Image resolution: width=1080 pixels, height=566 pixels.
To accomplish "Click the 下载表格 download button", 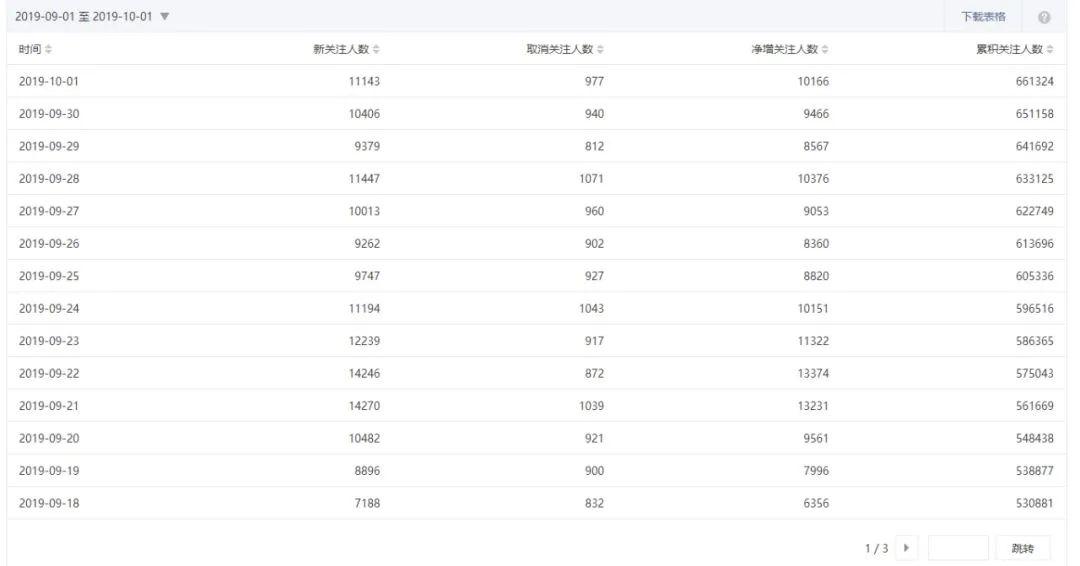I will 983,17.
